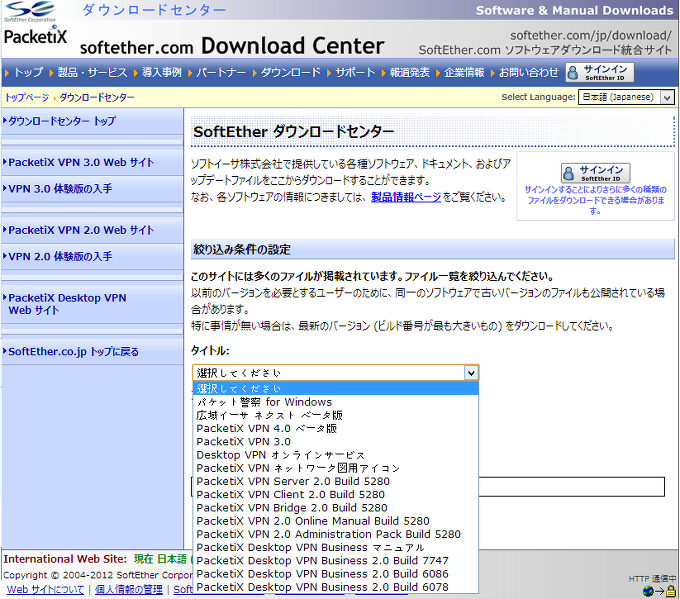This screenshot has width=680, height=599.
Task: Select 広域イーサ ネクスト ベータ版 option
Action: (336, 416)
